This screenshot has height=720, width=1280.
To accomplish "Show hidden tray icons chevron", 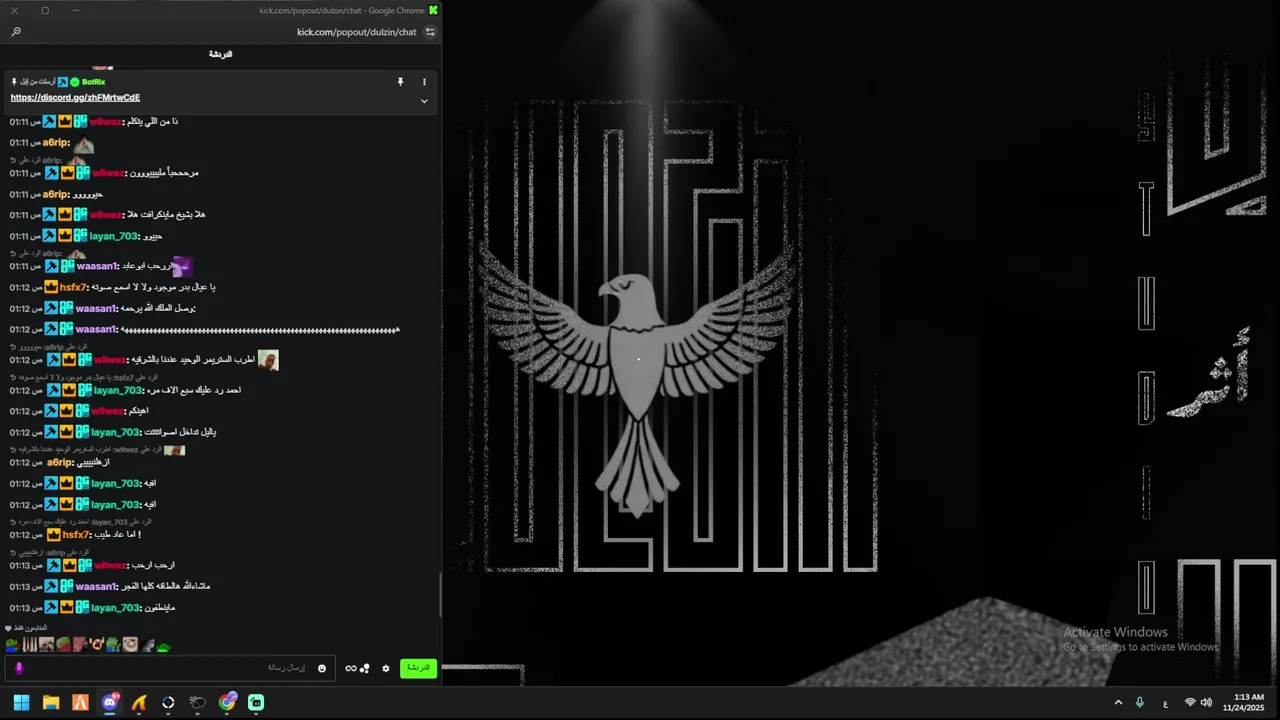I will point(1118,703).
